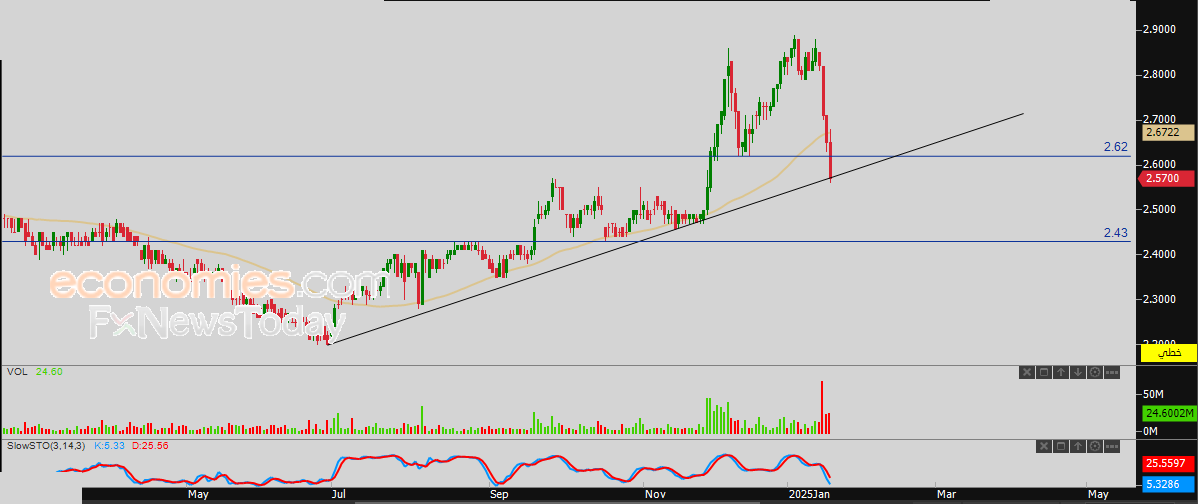Move the VOL panel up
The width and height of the screenshot is (1198, 504).
pyautogui.click(x=1061, y=372)
